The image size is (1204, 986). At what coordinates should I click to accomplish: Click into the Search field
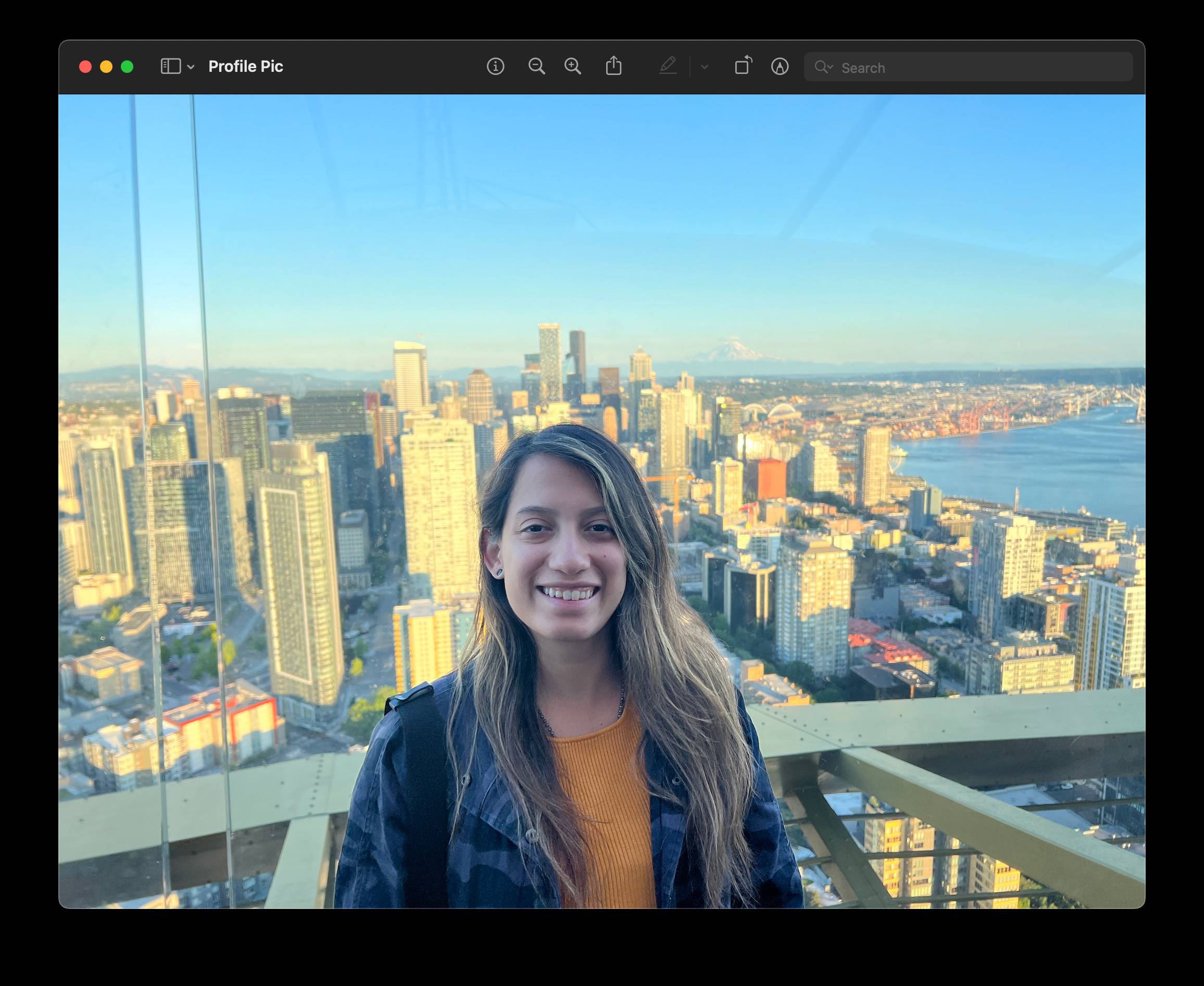coord(968,67)
